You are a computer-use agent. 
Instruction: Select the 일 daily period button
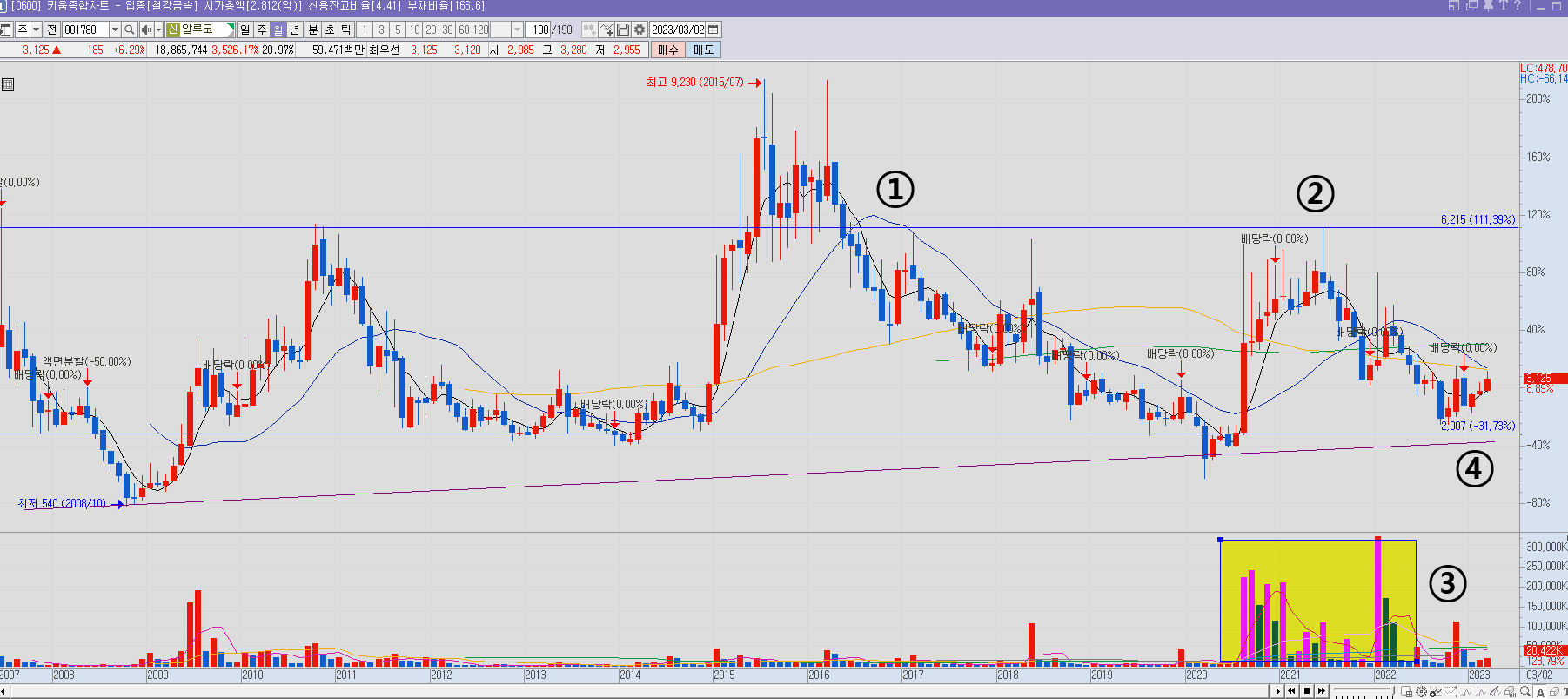pos(245,30)
